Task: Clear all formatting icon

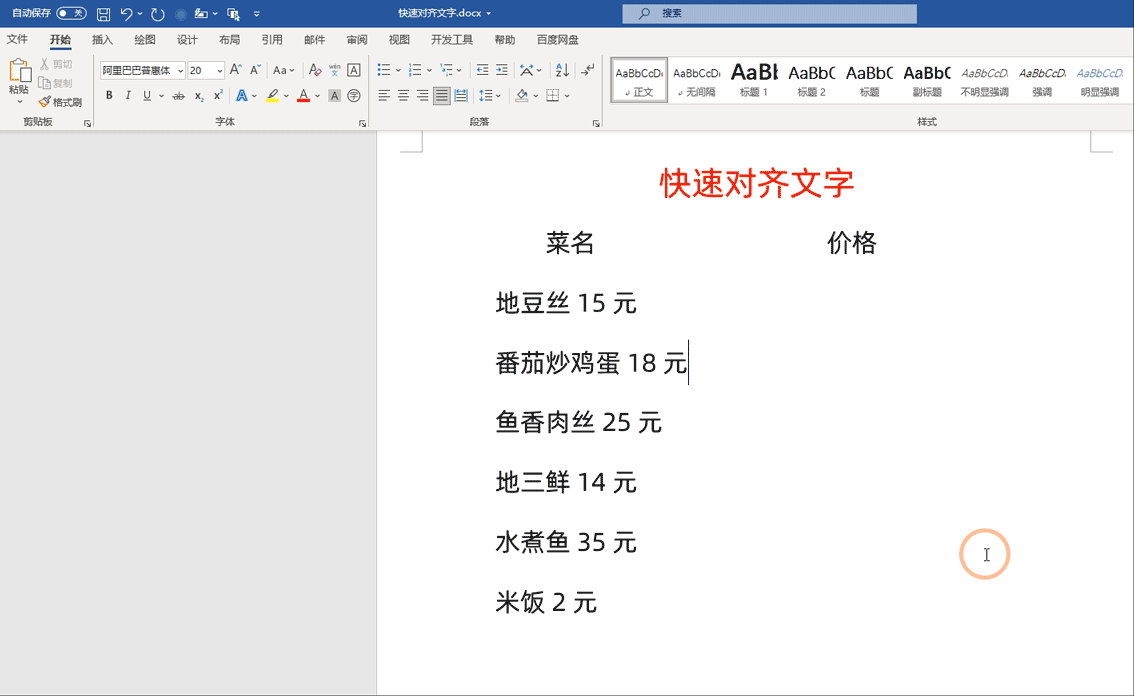Action: pyautogui.click(x=315, y=70)
